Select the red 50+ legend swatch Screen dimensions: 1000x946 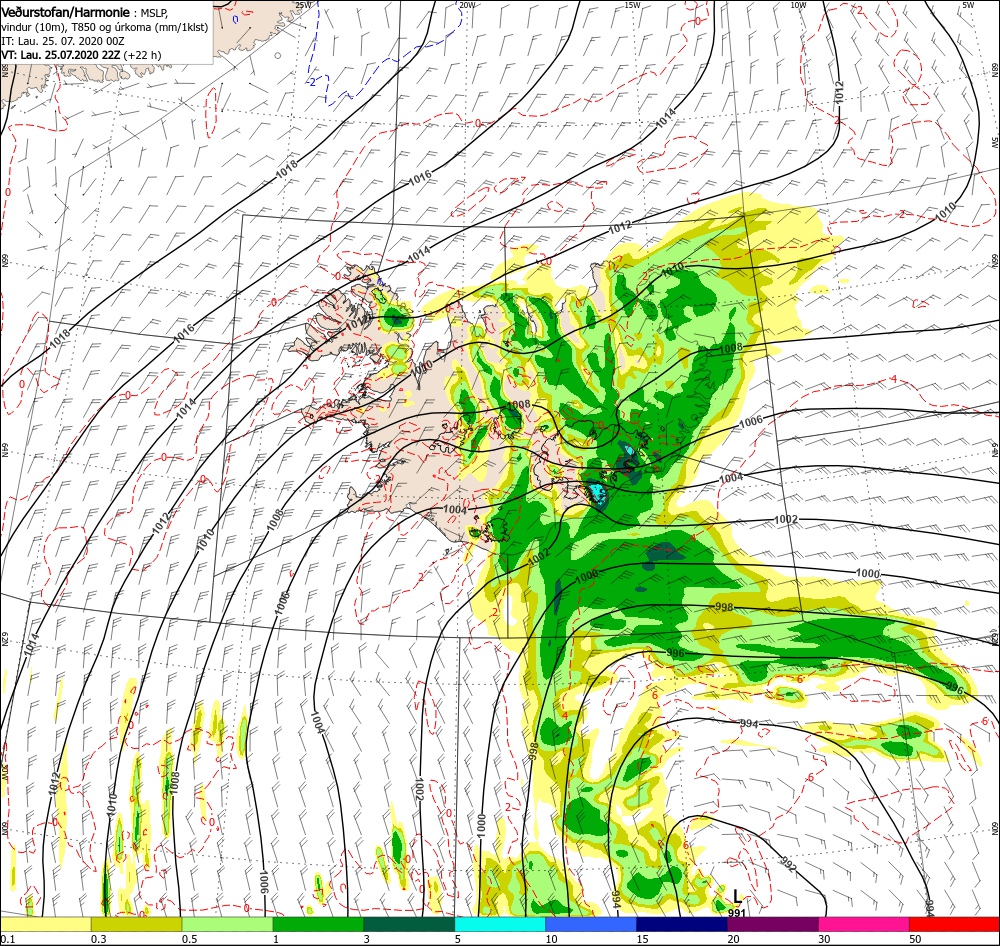954,924
